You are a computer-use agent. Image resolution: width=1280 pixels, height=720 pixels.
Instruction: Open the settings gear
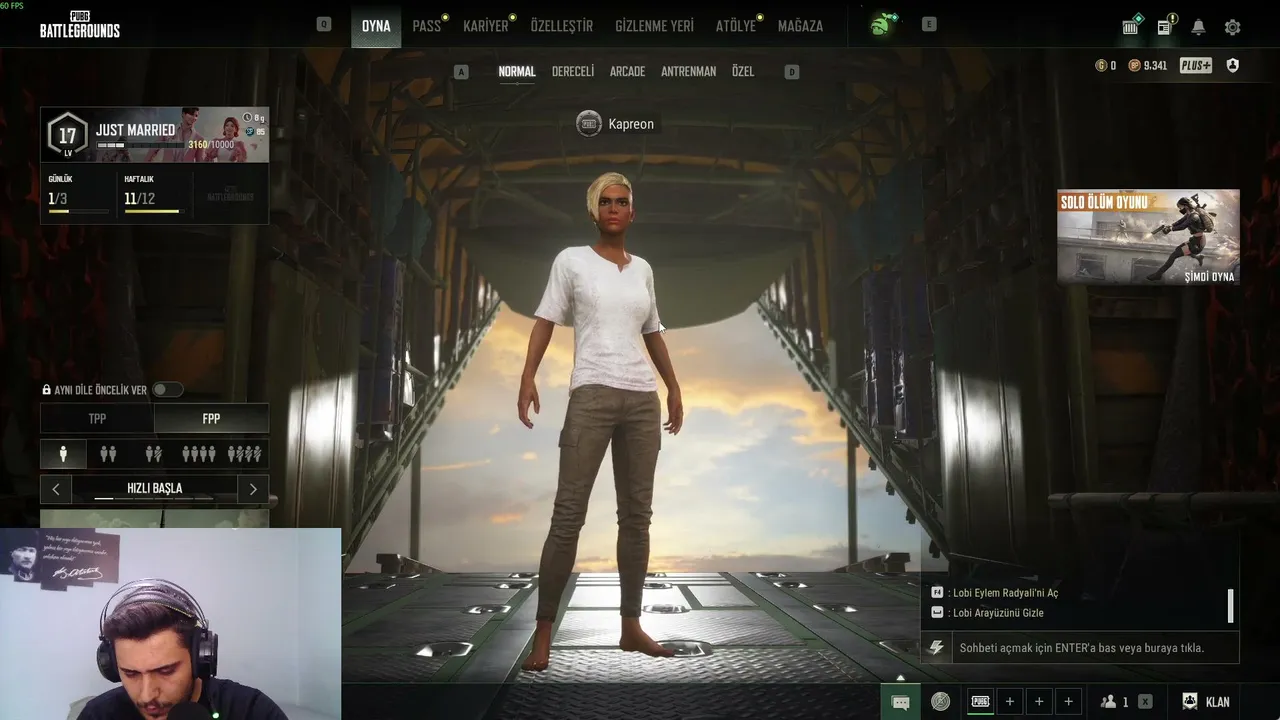[1232, 27]
